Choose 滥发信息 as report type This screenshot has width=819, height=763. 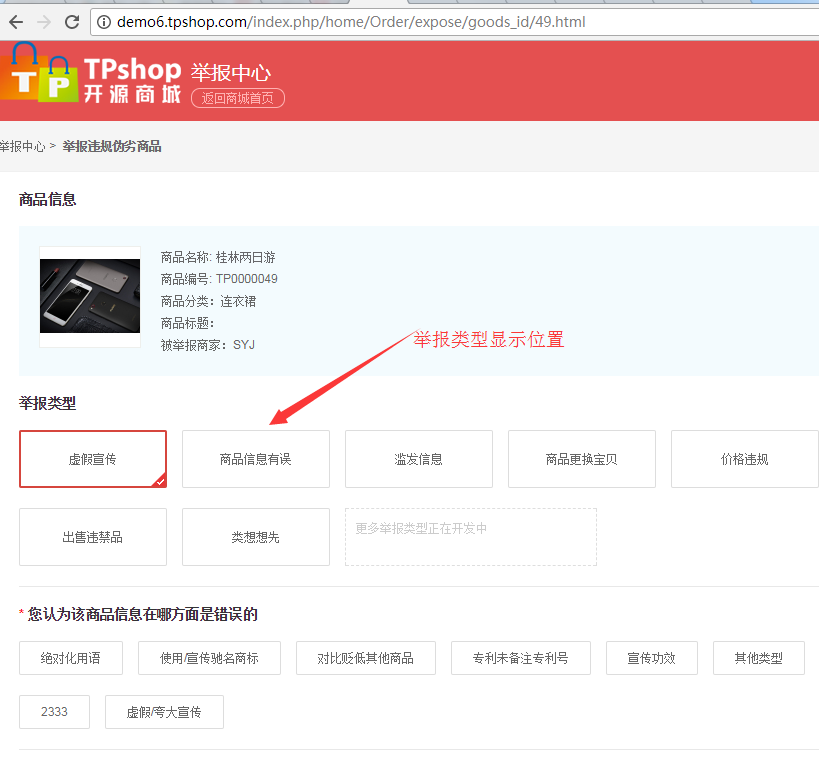pos(418,459)
